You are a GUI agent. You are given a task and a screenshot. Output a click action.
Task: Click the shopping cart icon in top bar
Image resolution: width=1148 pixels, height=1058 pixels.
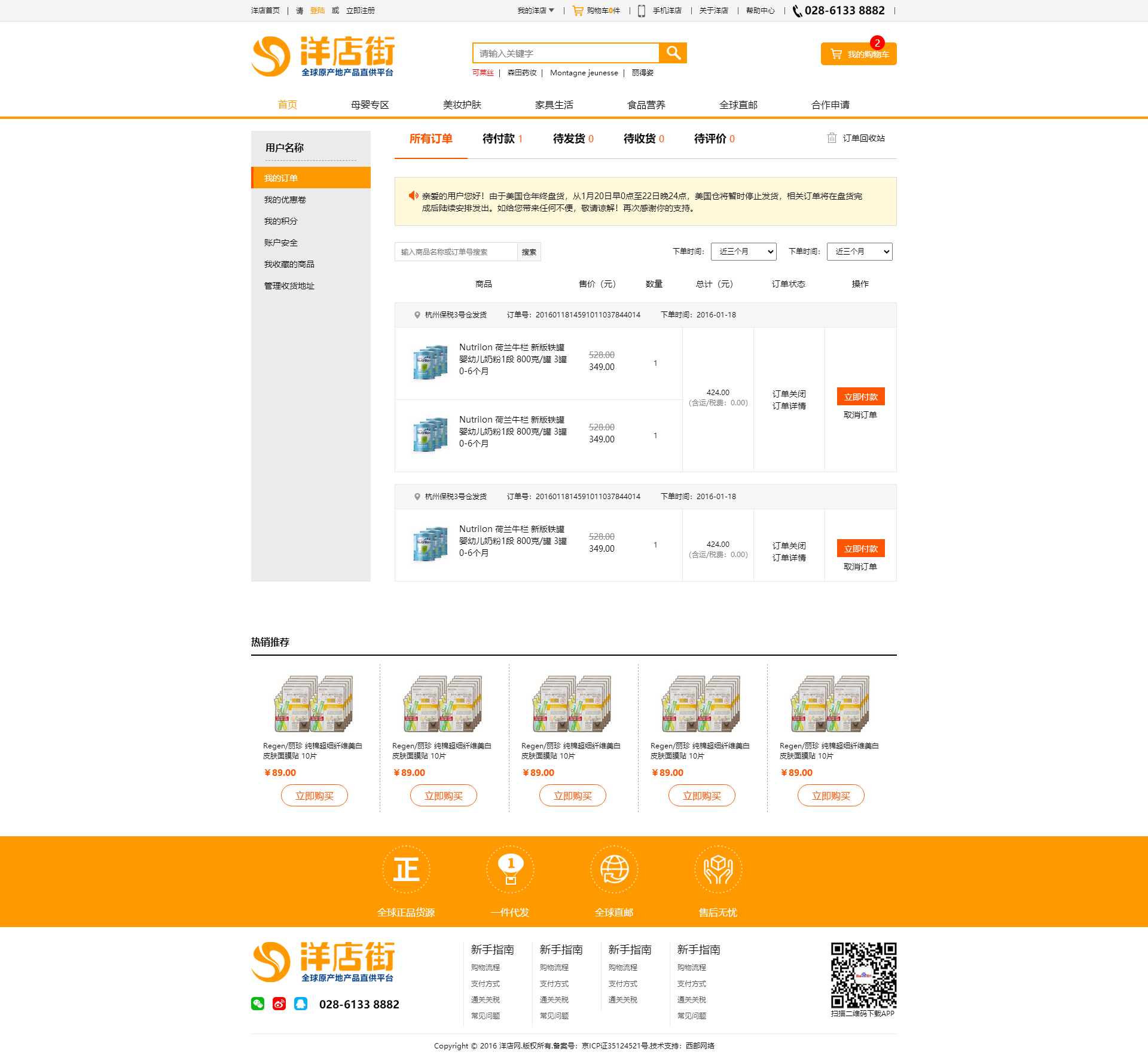point(578,11)
